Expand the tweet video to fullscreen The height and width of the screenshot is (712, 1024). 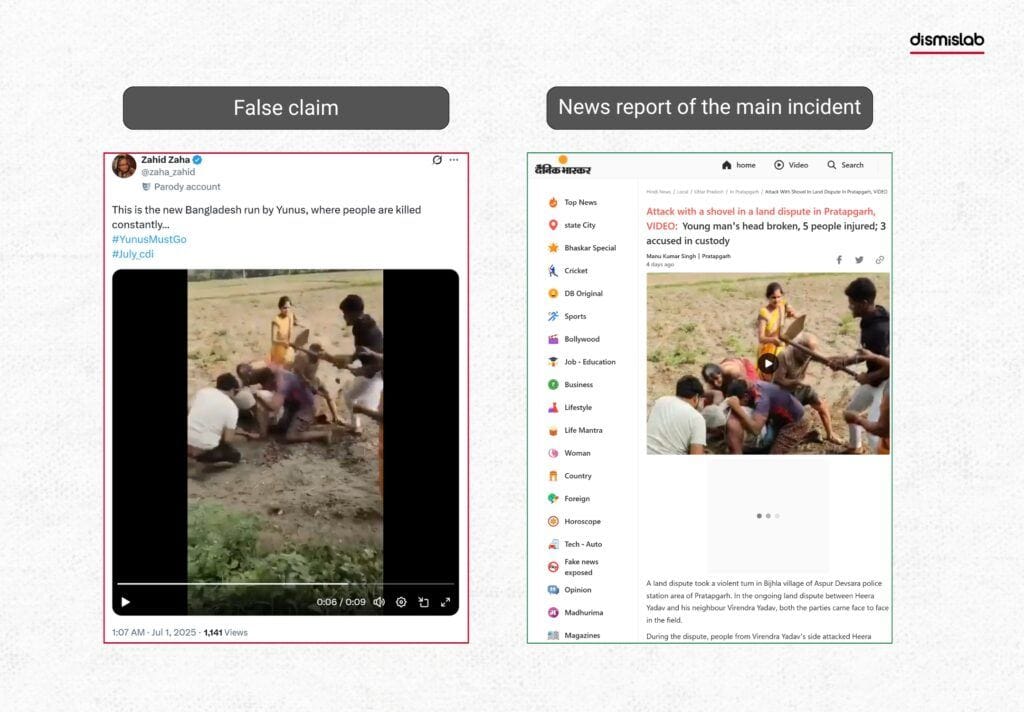(x=445, y=602)
